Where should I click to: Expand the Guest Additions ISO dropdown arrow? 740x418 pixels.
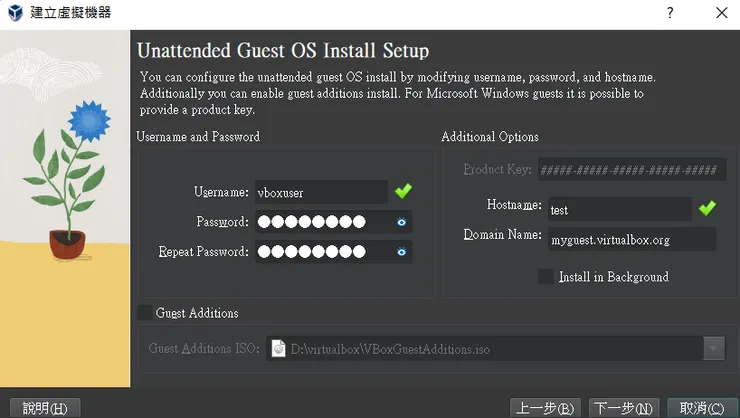[714, 349]
